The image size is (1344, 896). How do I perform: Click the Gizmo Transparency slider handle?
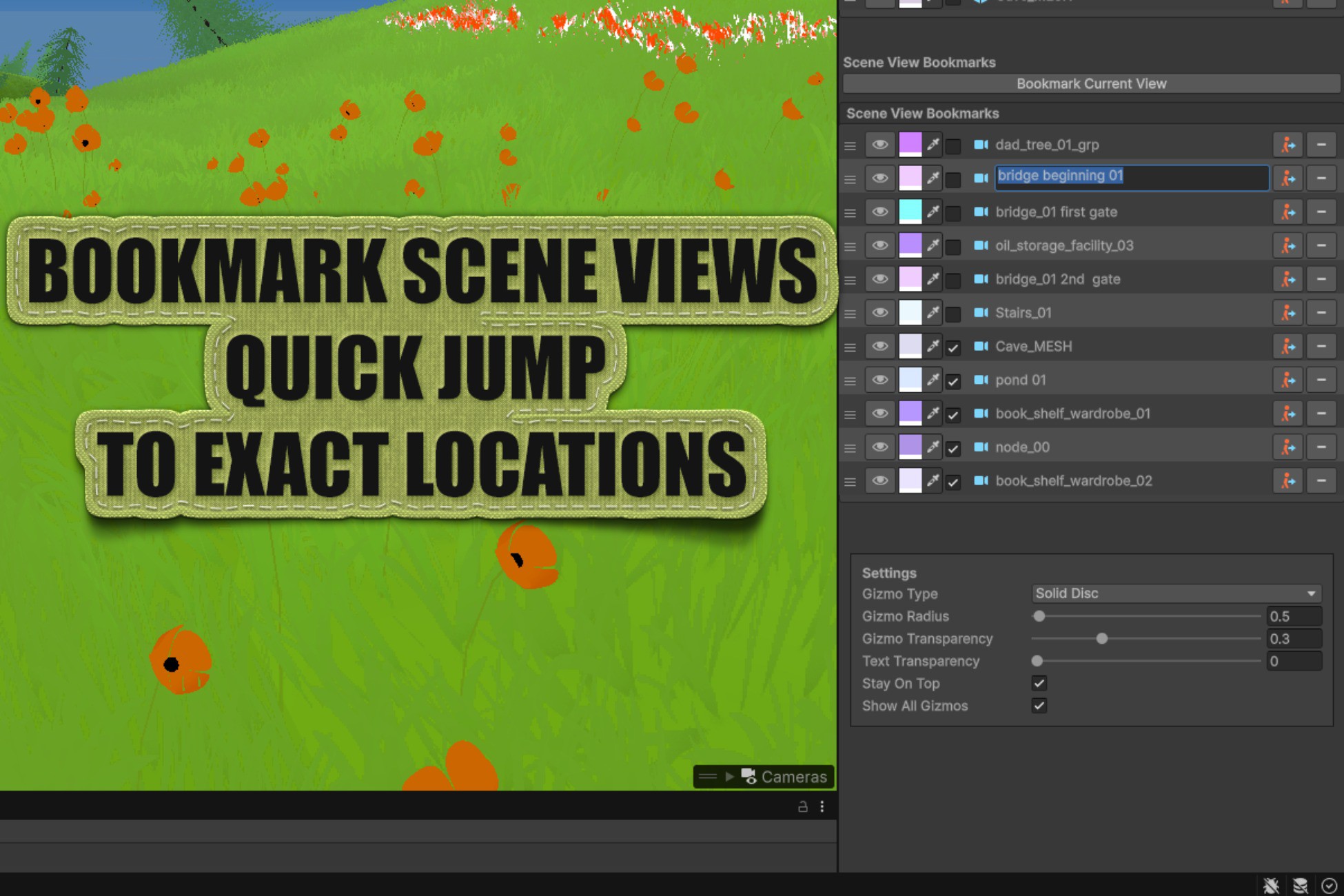[x=1102, y=639]
